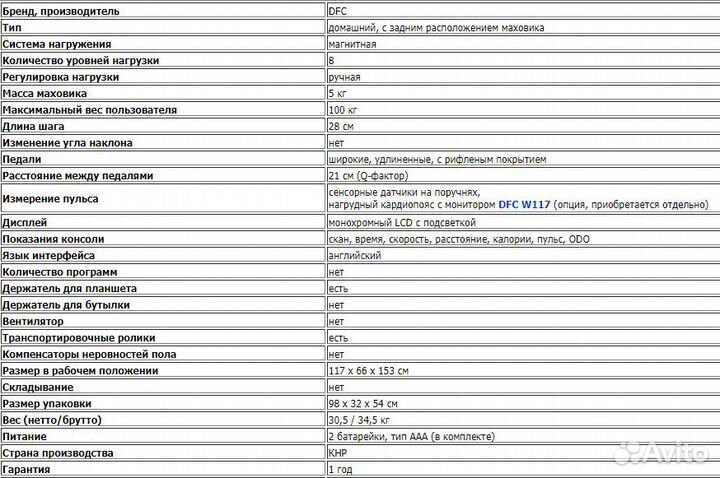Click the 'английский' interface language value
720x478 pixels.
click(x=354, y=256)
